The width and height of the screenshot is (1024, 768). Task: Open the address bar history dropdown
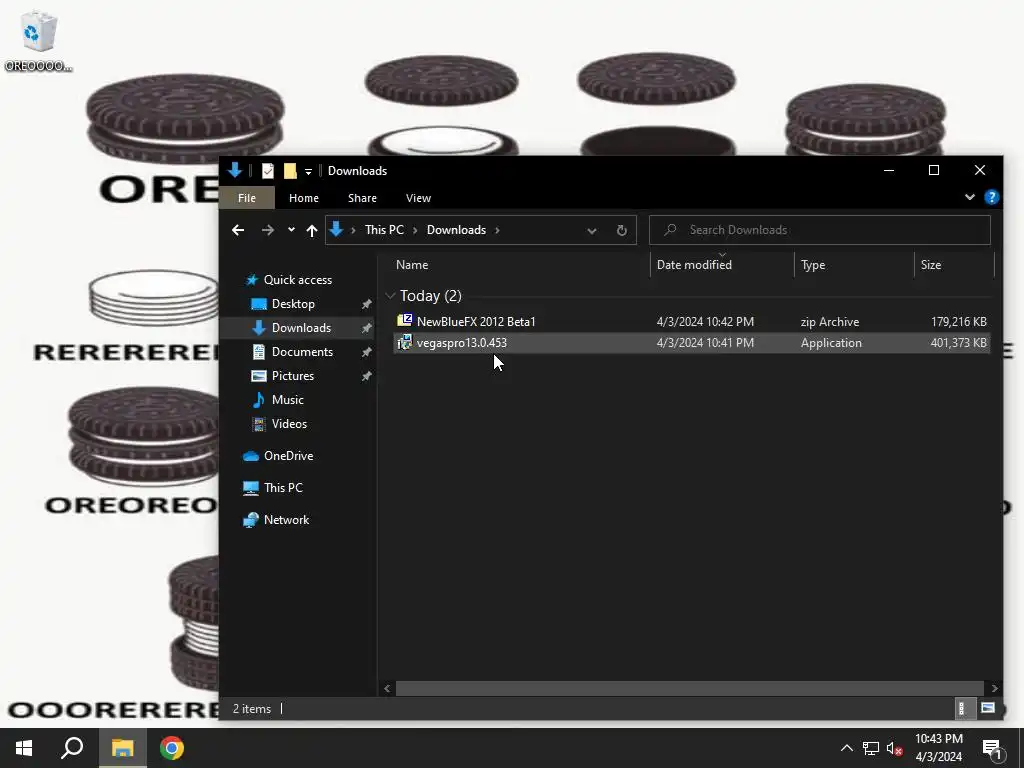[x=592, y=231]
